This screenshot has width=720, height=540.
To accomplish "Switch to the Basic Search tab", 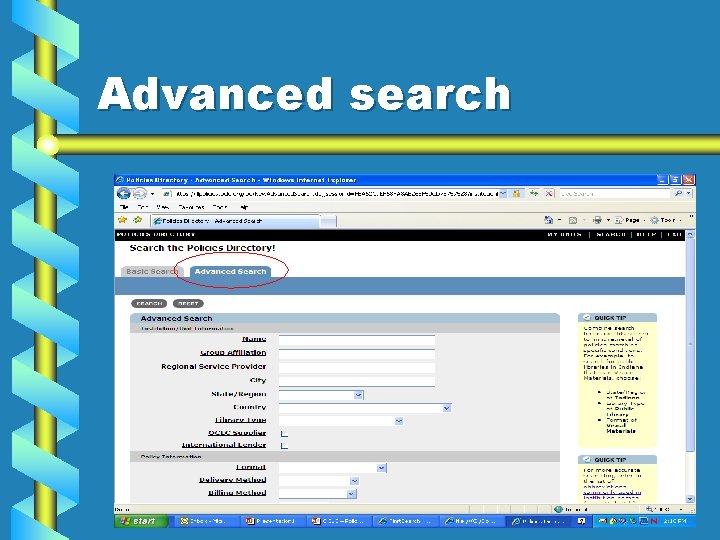I will pyautogui.click(x=151, y=271).
